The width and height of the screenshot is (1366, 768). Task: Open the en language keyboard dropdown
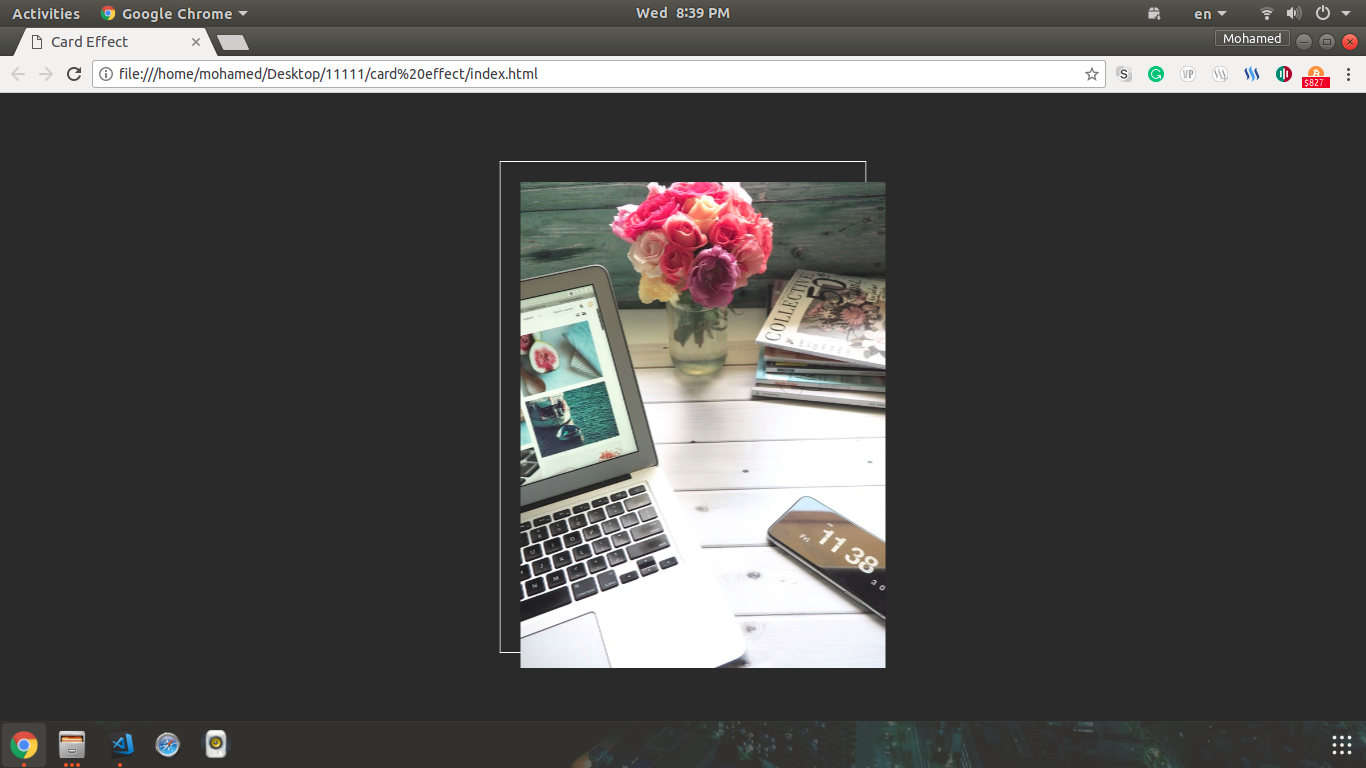click(1208, 13)
